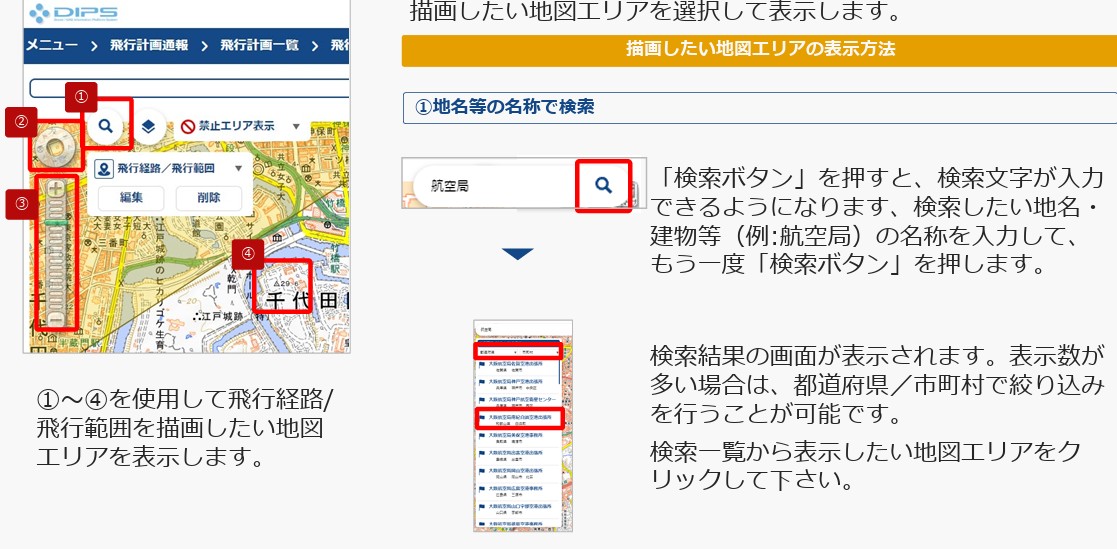
Task: Click the DIPS logo
Action: pos(73,13)
